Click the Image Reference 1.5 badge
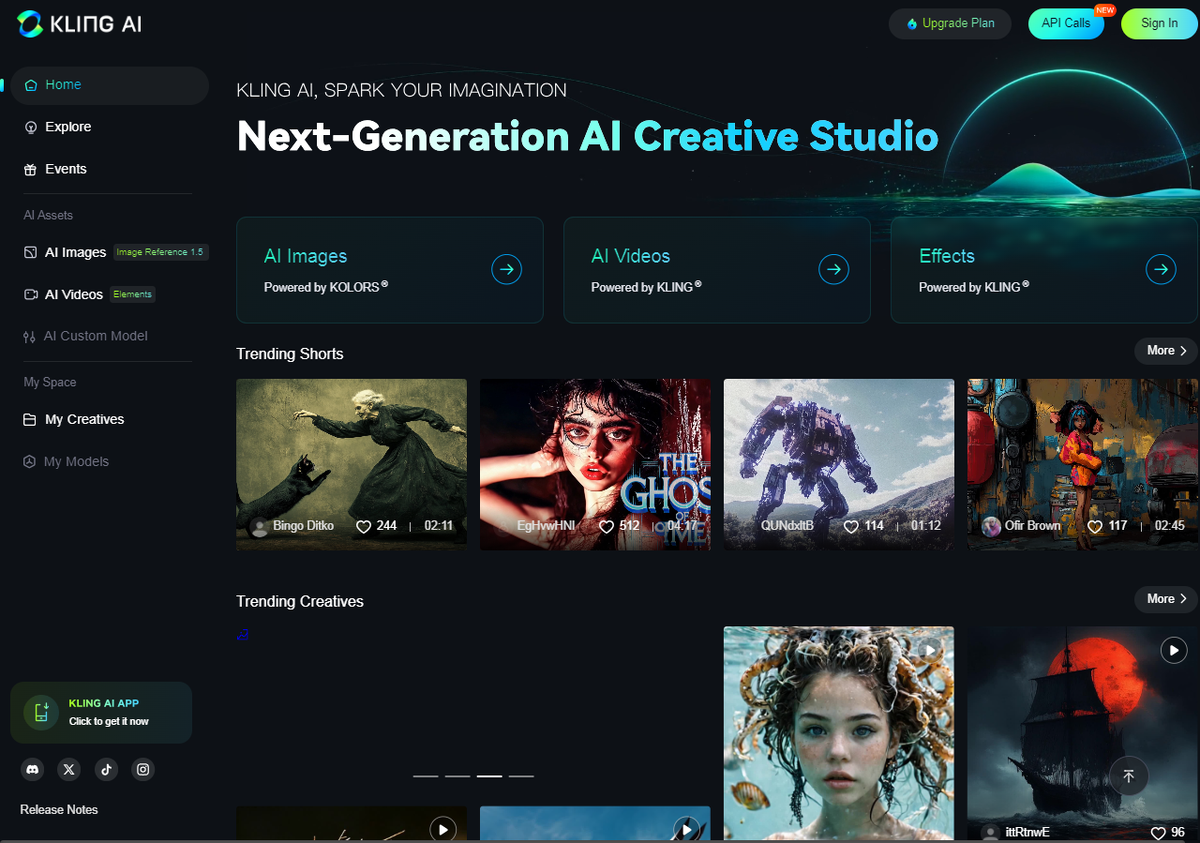This screenshot has width=1200, height=843. click(160, 252)
